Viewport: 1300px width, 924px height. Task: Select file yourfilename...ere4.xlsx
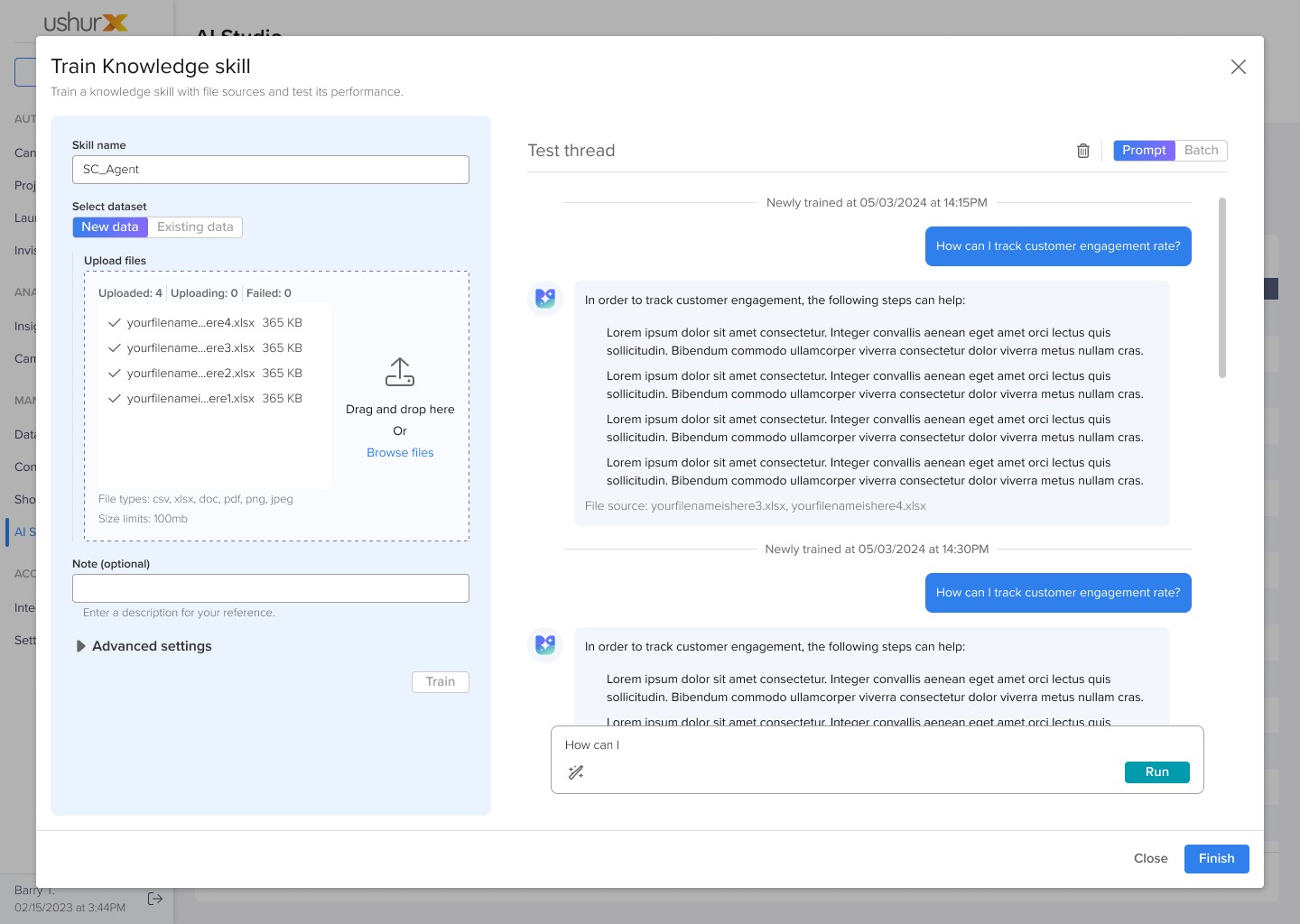click(x=205, y=322)
